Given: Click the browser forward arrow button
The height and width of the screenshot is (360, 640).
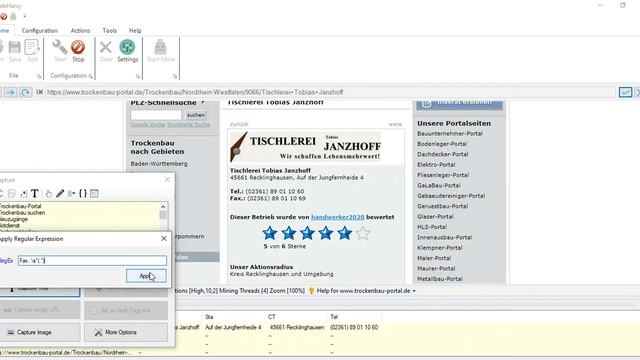Looking at the screenshot, I should click(10, 92).
